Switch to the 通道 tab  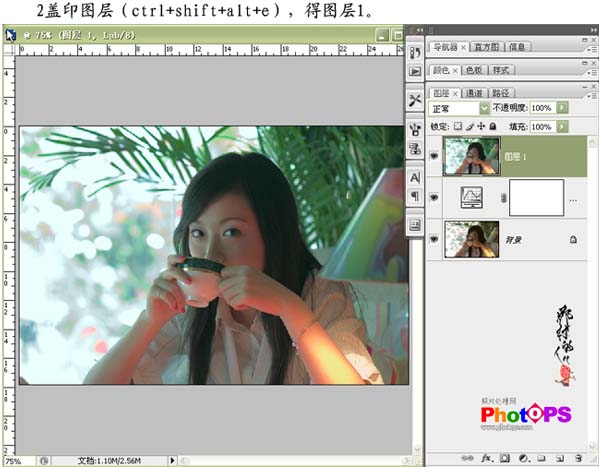[x=474, y=93]
